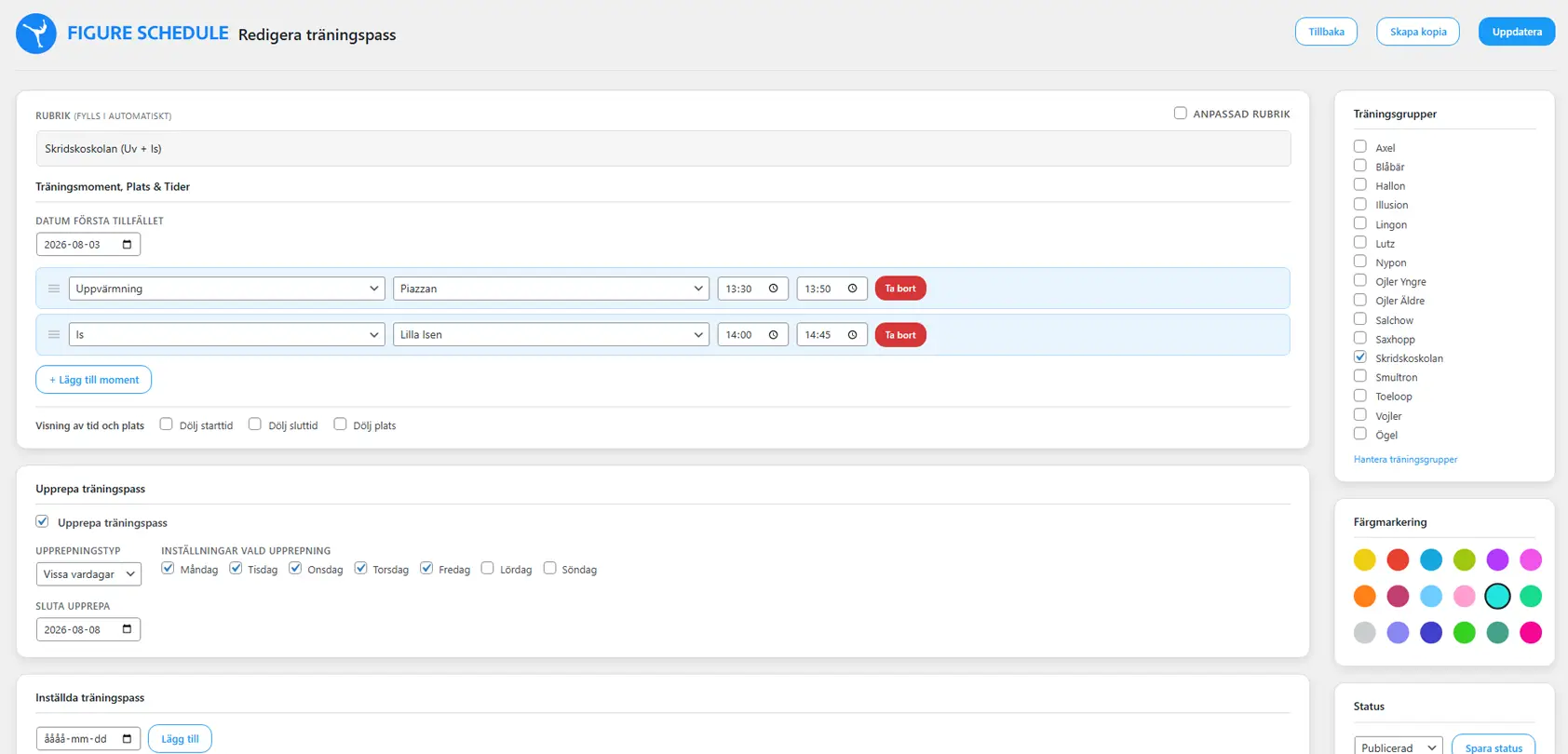Check Dölj starttid option
1568x754 pixels.
[x=166, y=424]
